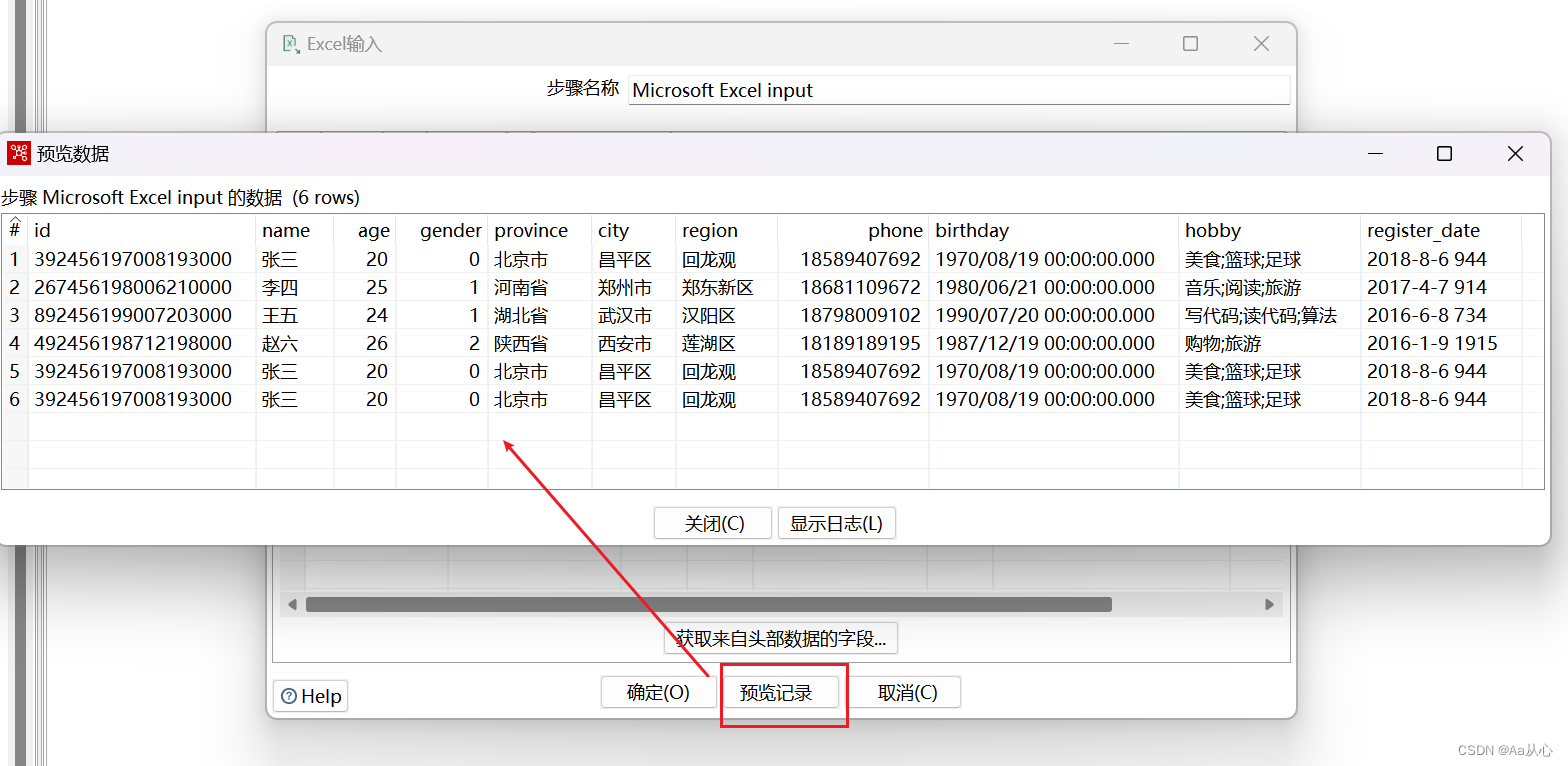Select phone cell 18798009102
The width and height of the screenshot is (1568, 766).
853,315
